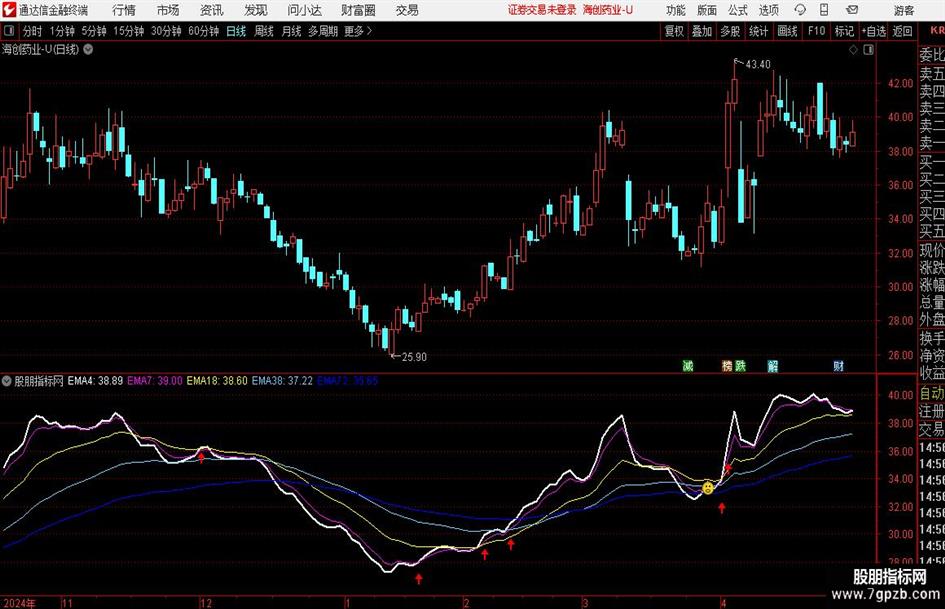The height and width of the screenshot is (609, 945).
Task: Switch to 月线 monthly tab
Action: (292, 31)
